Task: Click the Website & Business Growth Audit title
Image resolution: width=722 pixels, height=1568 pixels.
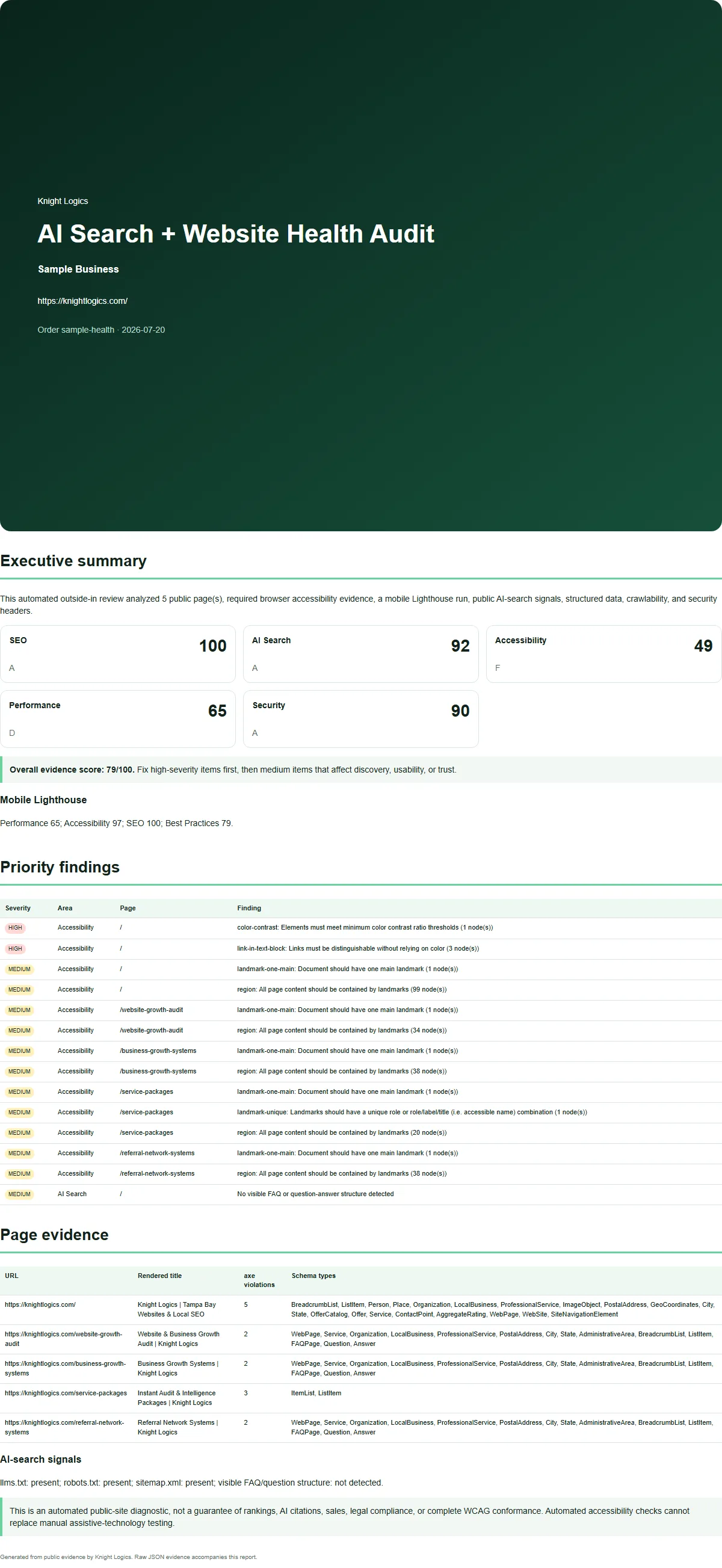Action: click(178, 1339)
